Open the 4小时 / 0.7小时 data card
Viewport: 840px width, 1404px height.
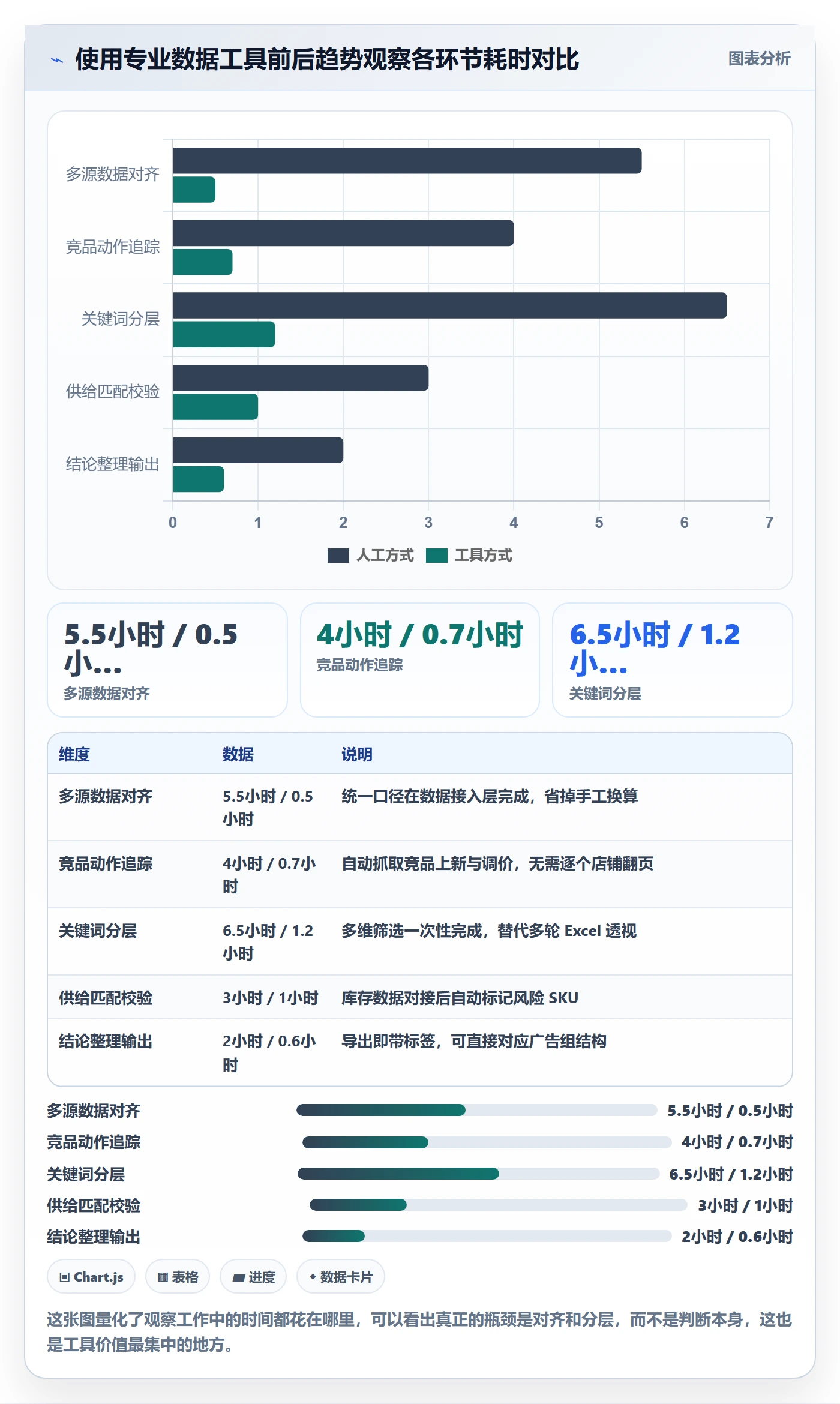(x=420, y=660)
